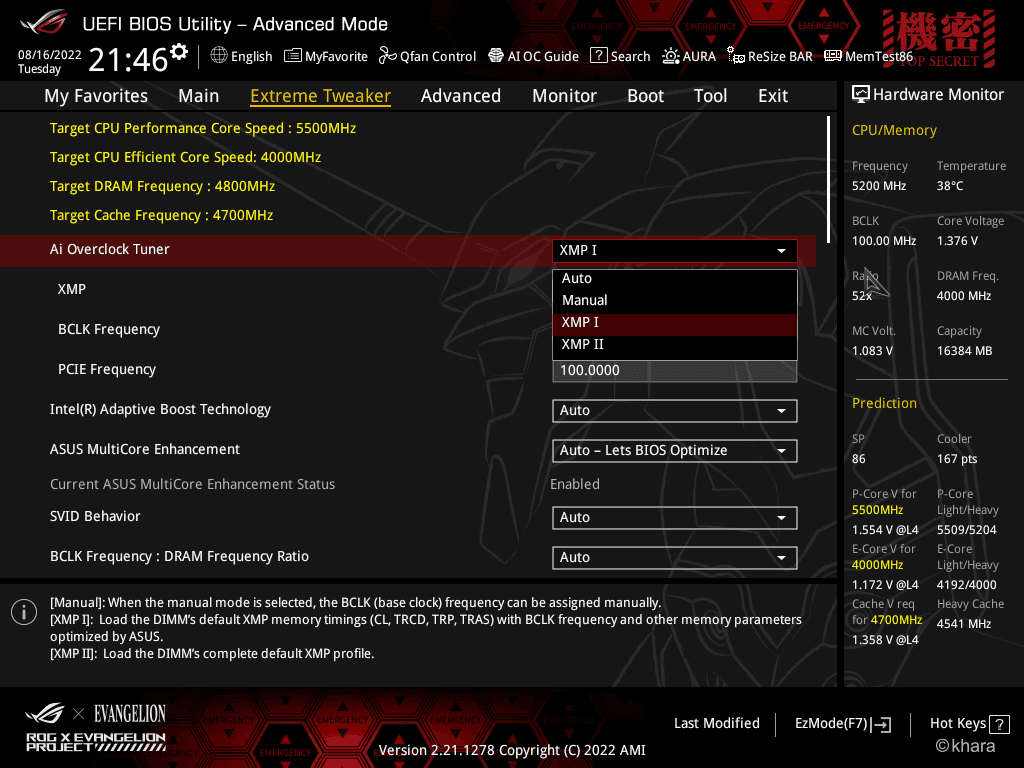Switch to the Main tab

[x=199, y=96]
